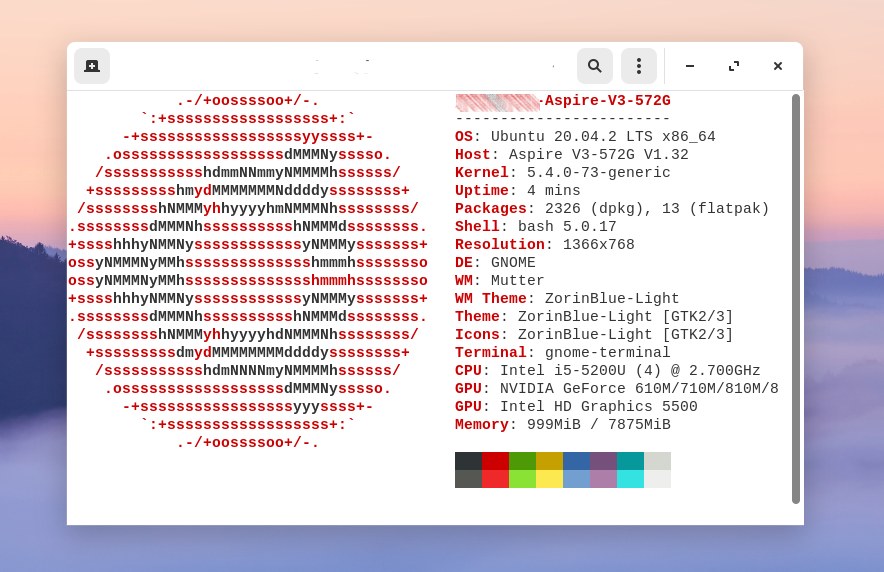Pick the cyan swatch in bottom row
884x572 pixels.
click(x=630, y=479)
